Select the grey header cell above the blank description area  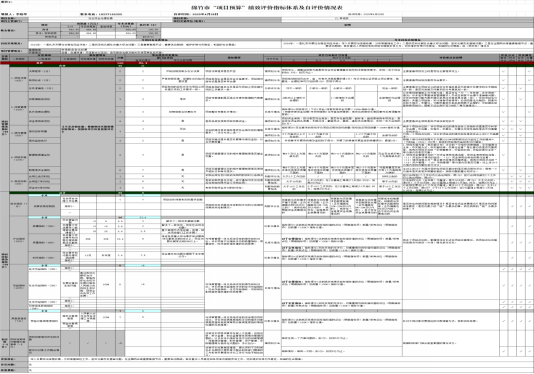click(x=347, y=25)
